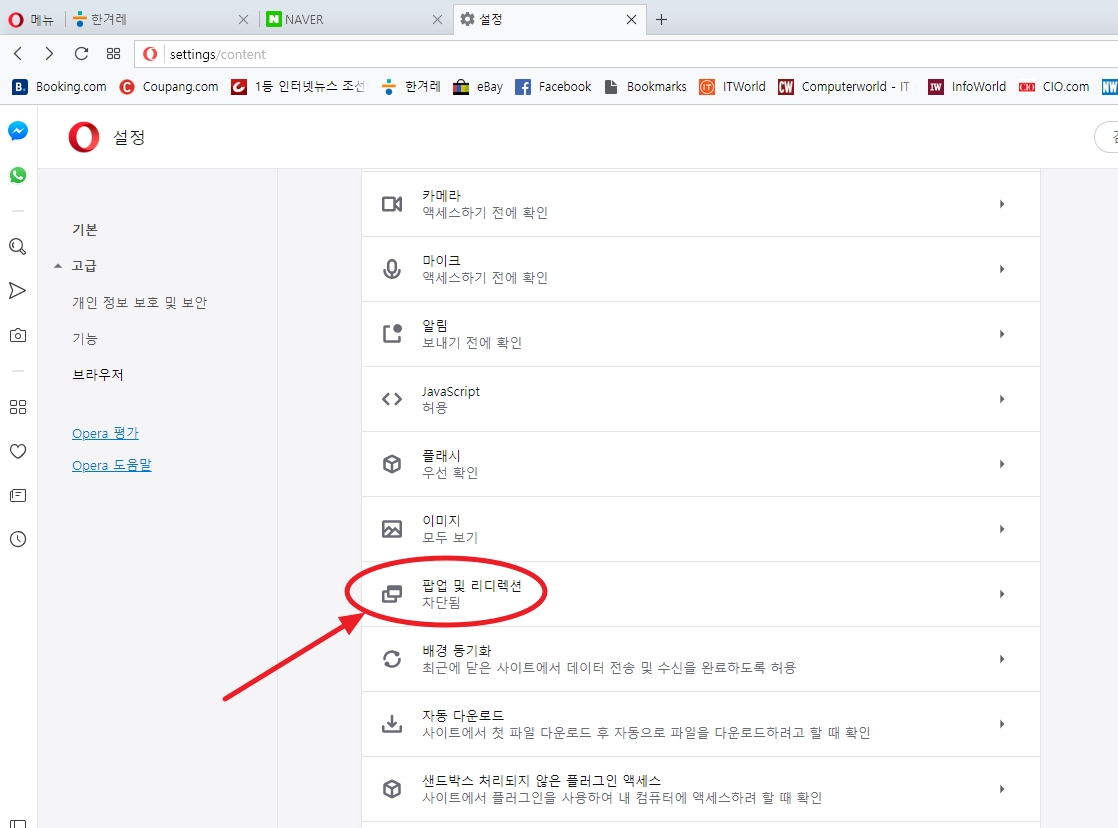Image resolution: width=1118 pixels, height=828 pixels.
Task: Switch to the 한겨레 tab
Action: [155, 20]
